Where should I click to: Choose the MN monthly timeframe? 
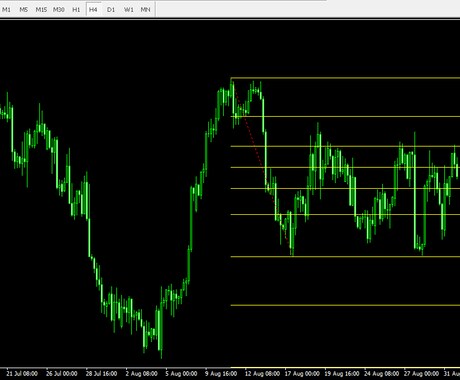pyautogui.click(x=145, y=10)
